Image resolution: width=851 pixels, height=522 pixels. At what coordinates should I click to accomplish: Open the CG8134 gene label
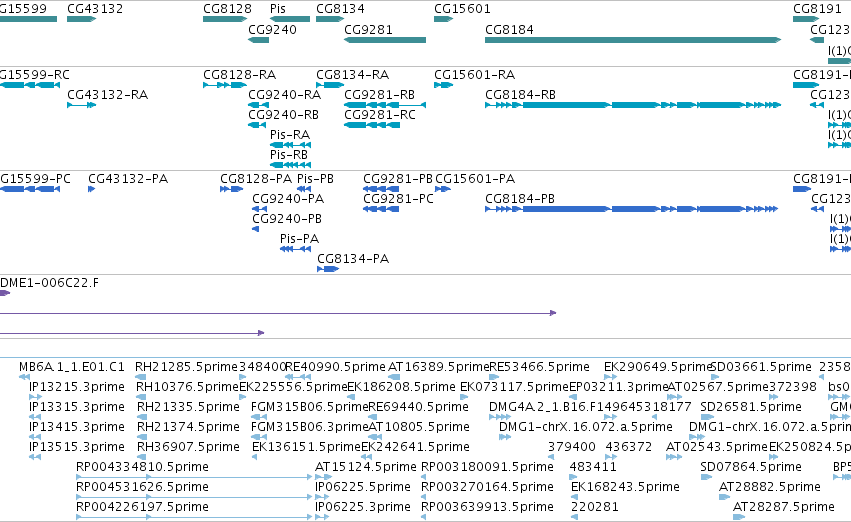(340, 9)
